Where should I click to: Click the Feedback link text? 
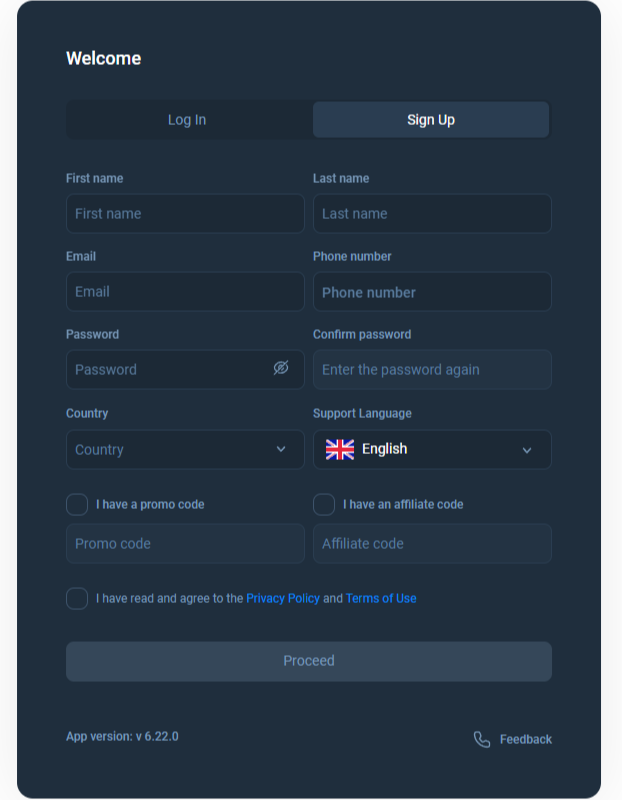(x=526, y=739)
